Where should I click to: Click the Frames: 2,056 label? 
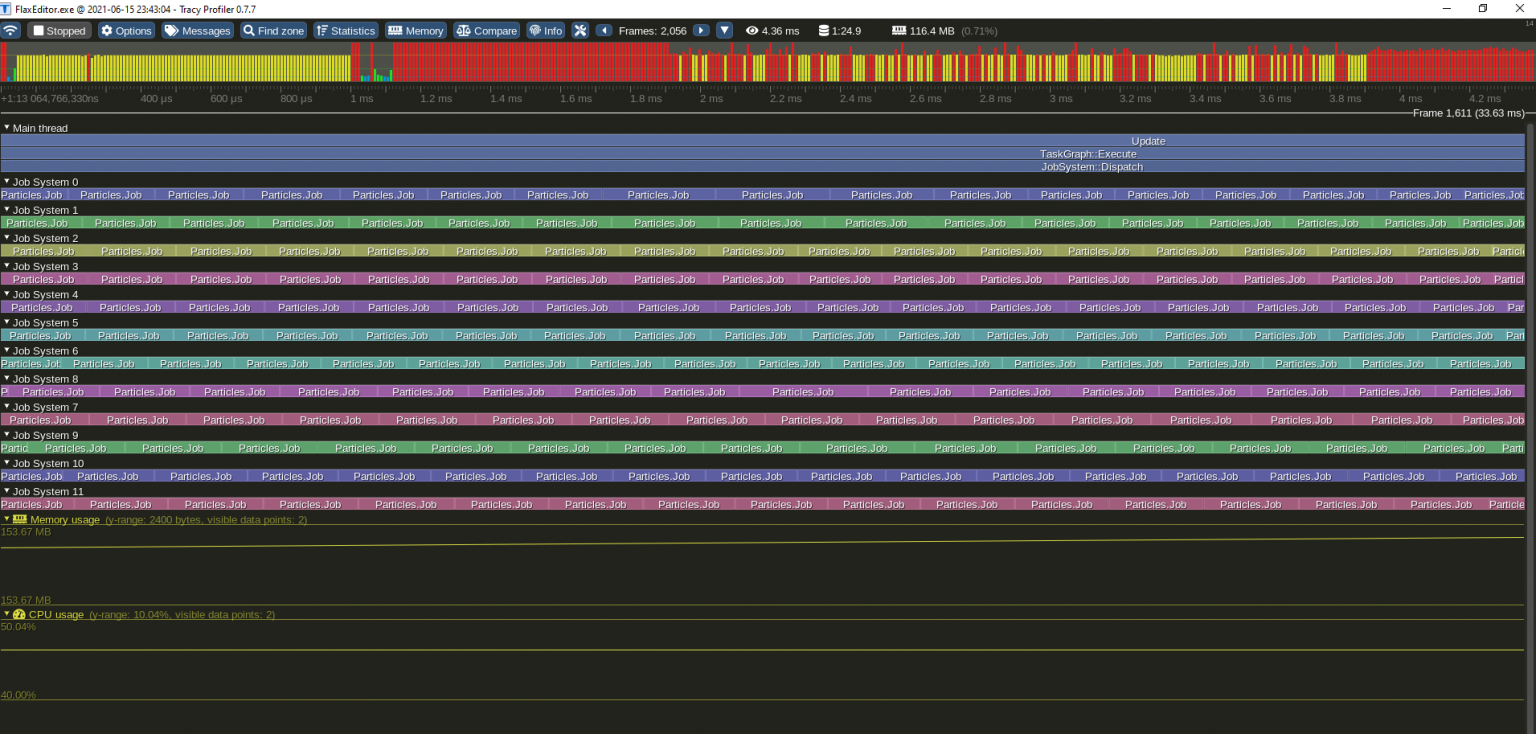[652, 31]
